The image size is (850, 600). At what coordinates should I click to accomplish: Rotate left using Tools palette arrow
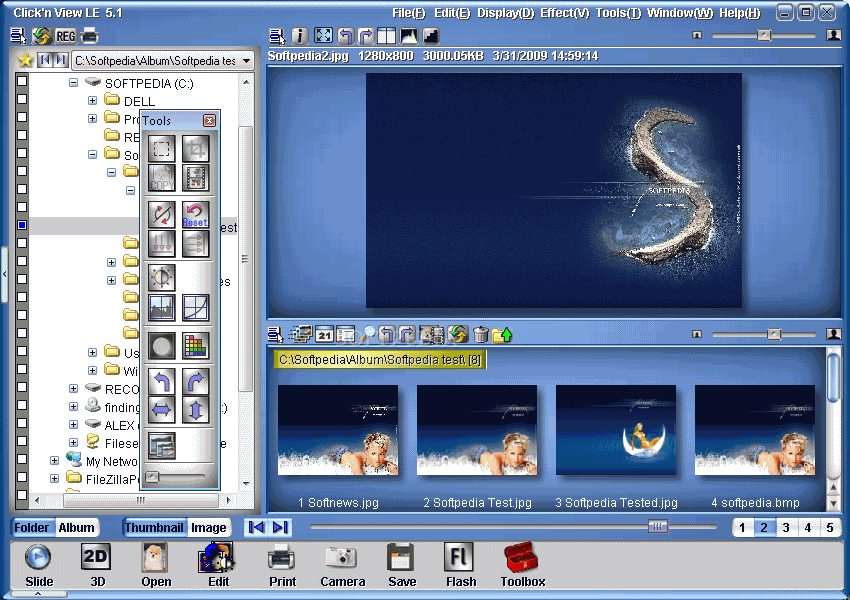click(x=162, y=382)
